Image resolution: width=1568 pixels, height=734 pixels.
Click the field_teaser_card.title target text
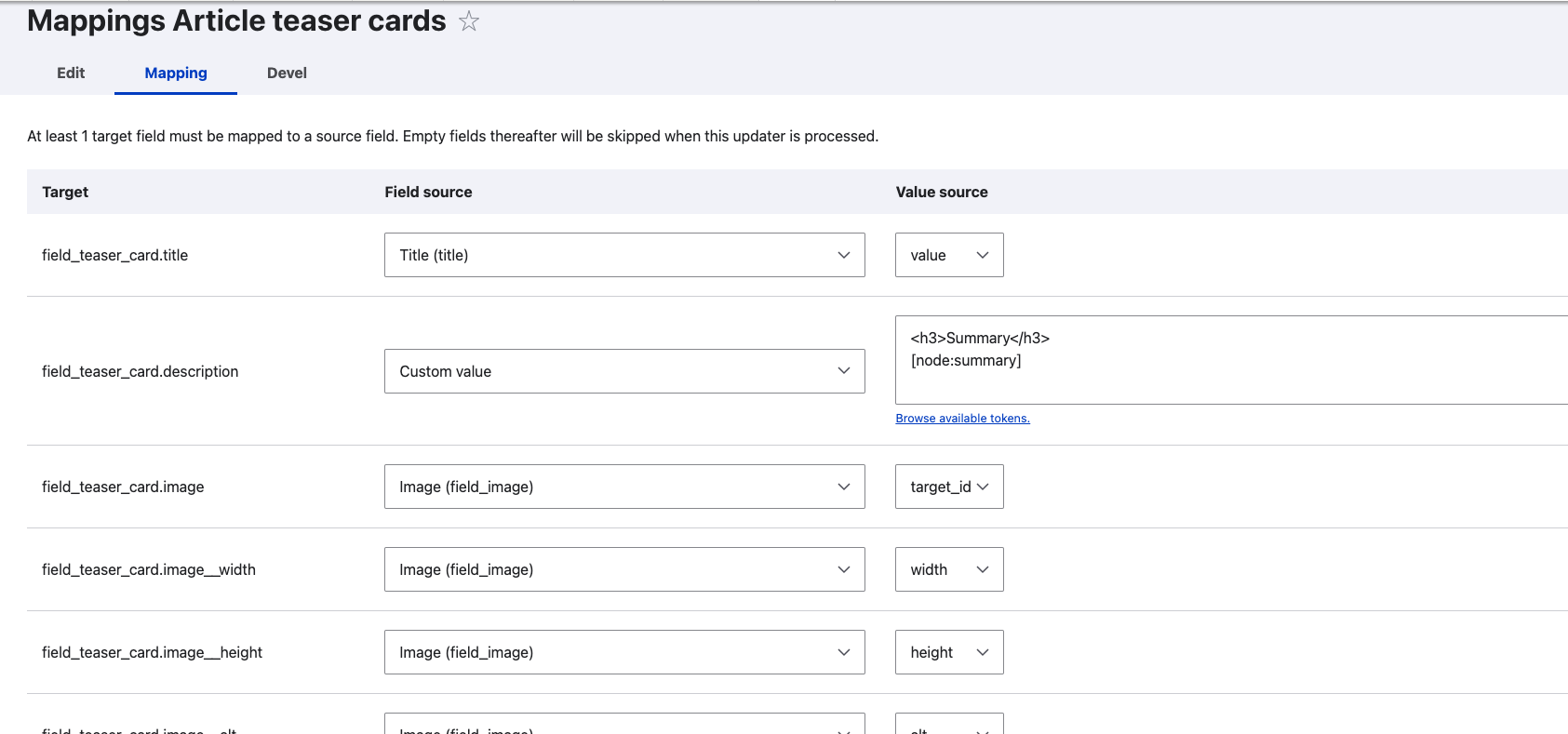(x=114, y=255)
